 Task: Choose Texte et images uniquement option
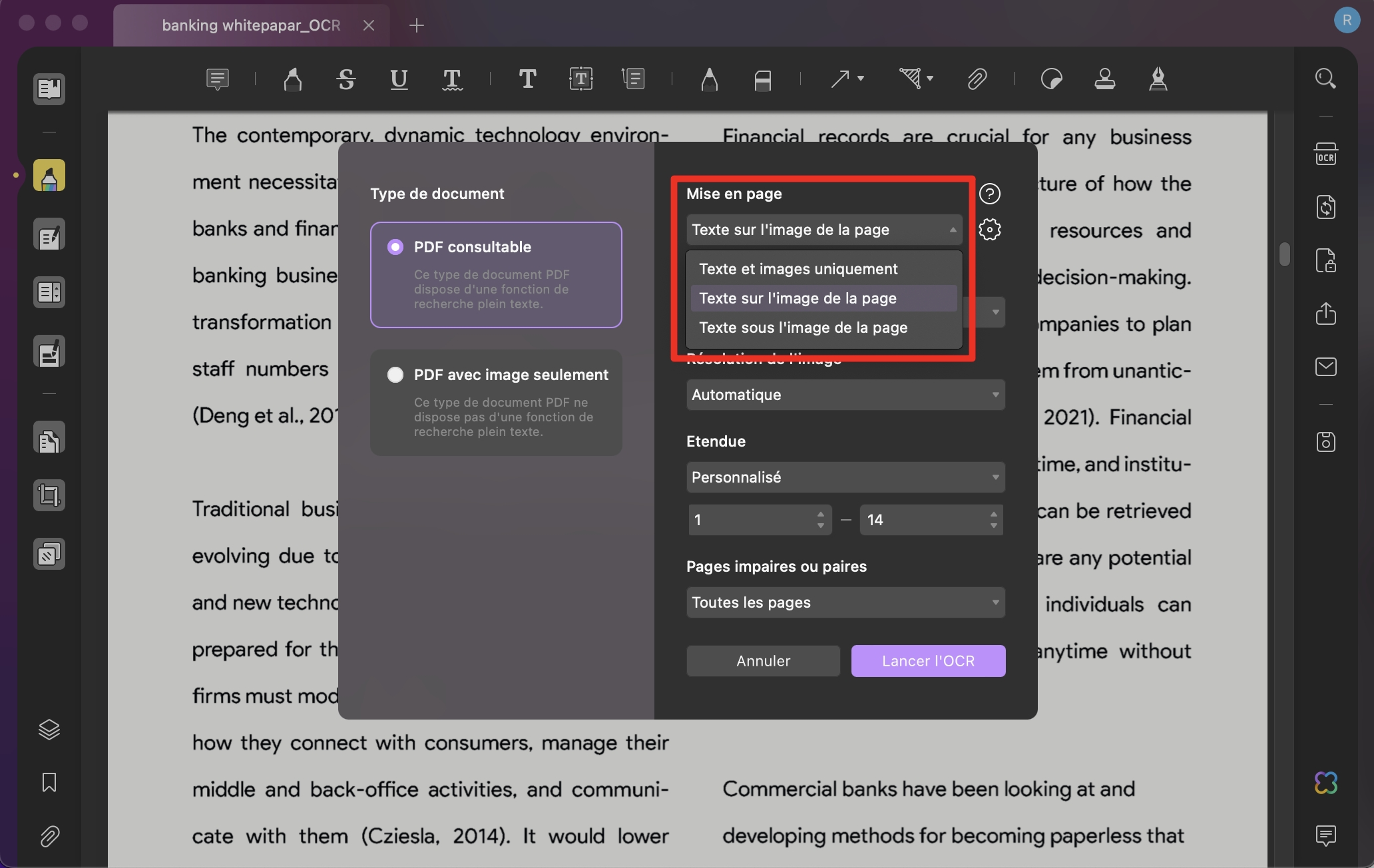(824, 269)
